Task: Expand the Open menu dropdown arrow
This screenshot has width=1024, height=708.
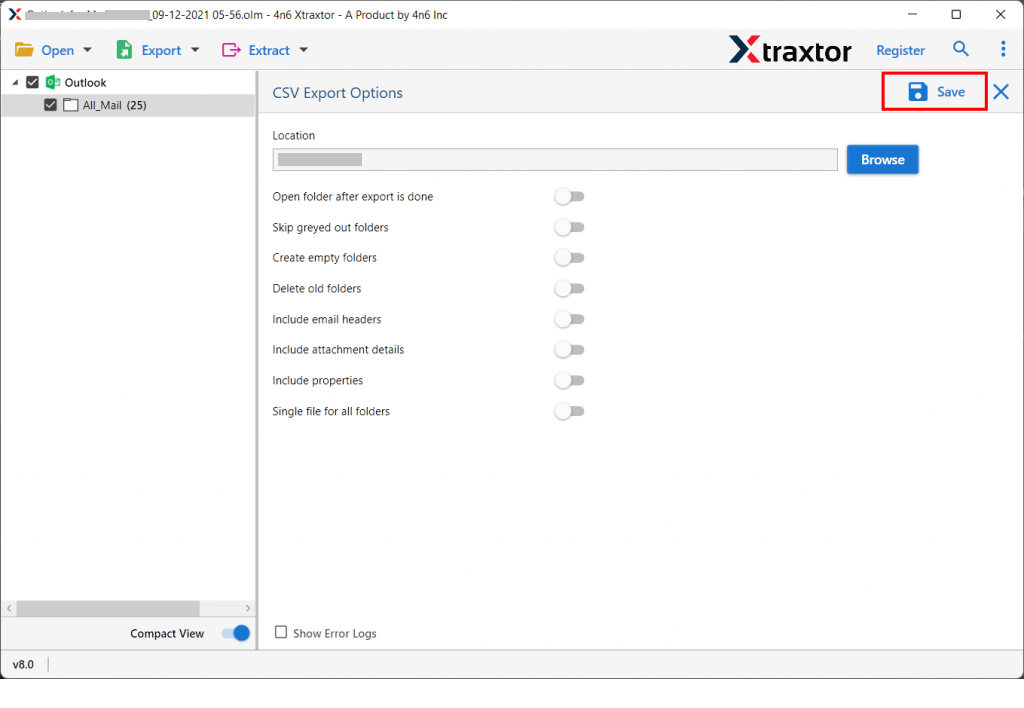Action: (87, 49)
